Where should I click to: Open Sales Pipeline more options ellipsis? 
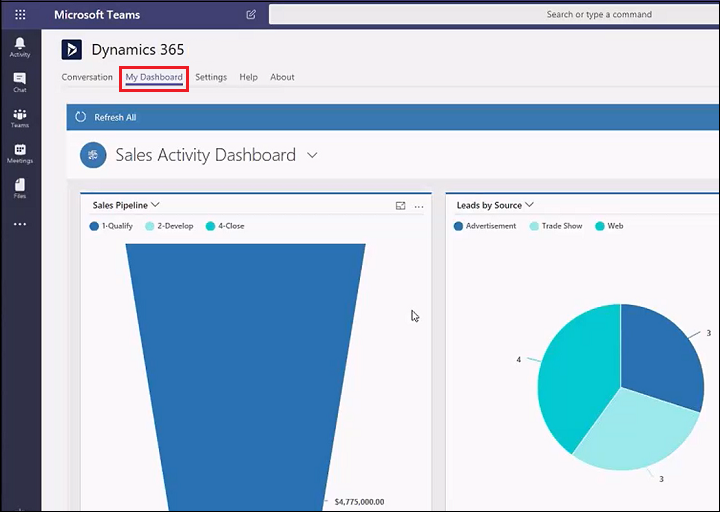click(x=419, y=206)
